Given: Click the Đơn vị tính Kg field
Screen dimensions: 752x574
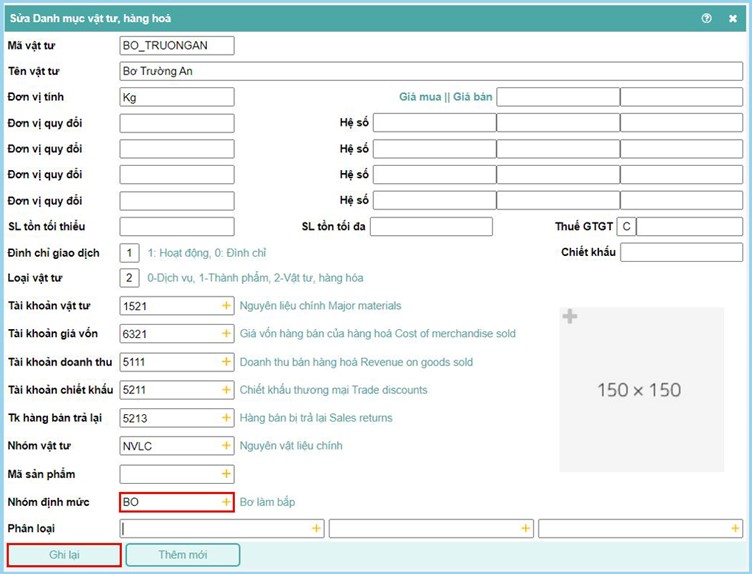Looking at the screenshot, I should point(176,97).
